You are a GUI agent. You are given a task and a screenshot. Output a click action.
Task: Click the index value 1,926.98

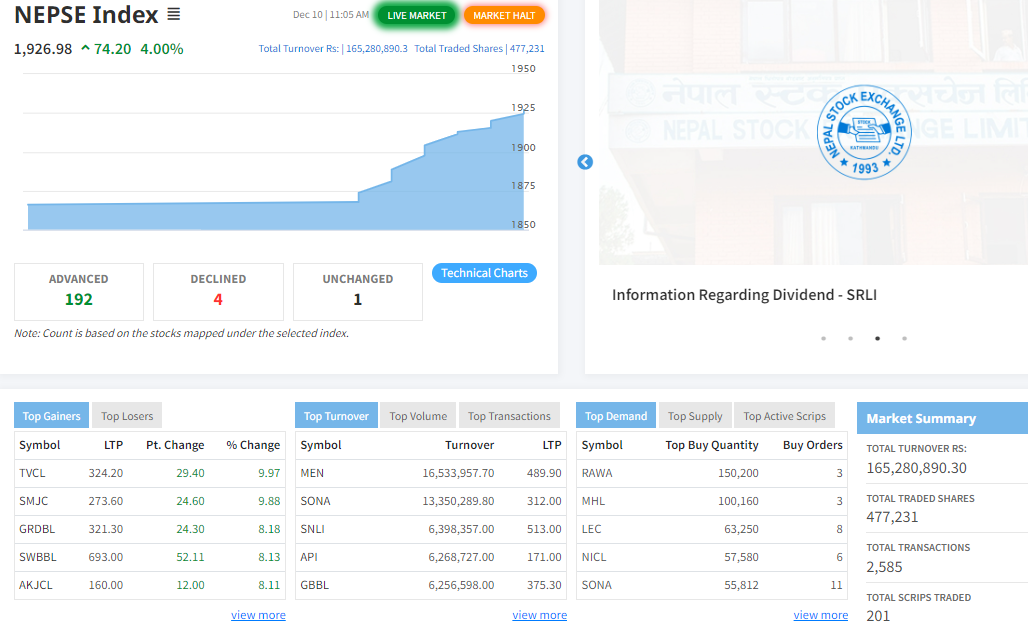[43, 49]
